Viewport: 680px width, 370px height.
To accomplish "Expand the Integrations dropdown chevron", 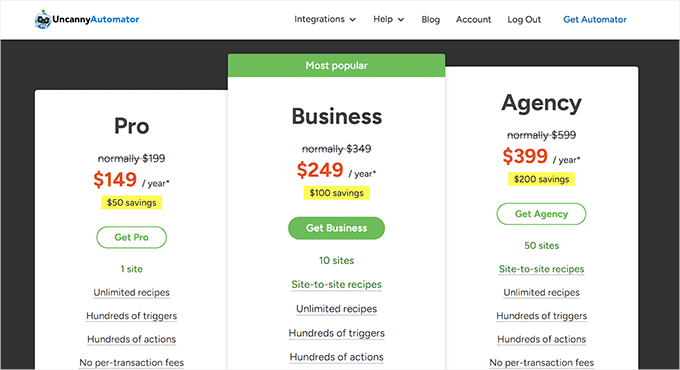I will pos(353,20).
